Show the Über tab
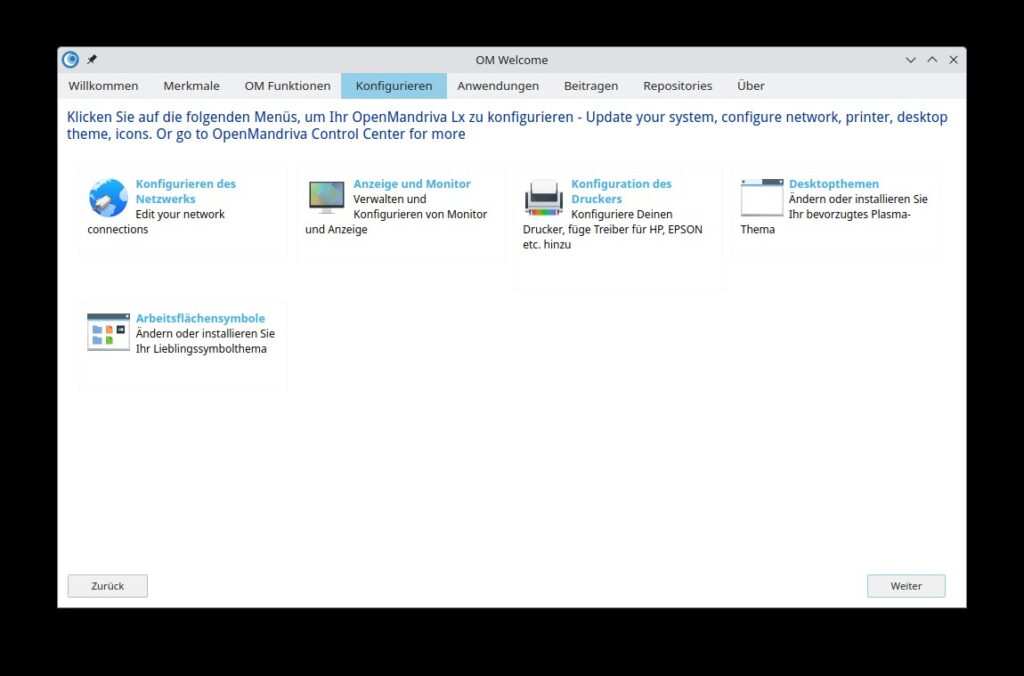 pos(750,86)
